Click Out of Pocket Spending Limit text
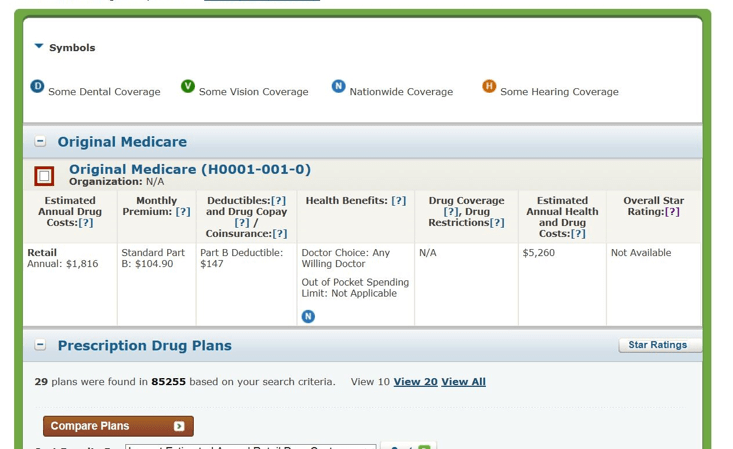Screen dimensions: 733x449 pyautogui.click(x=355, y=288)
